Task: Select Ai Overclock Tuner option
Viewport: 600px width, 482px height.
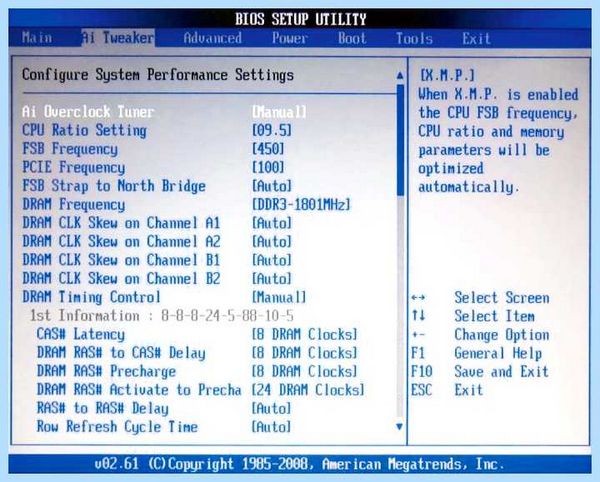Action: click(88, 112)
